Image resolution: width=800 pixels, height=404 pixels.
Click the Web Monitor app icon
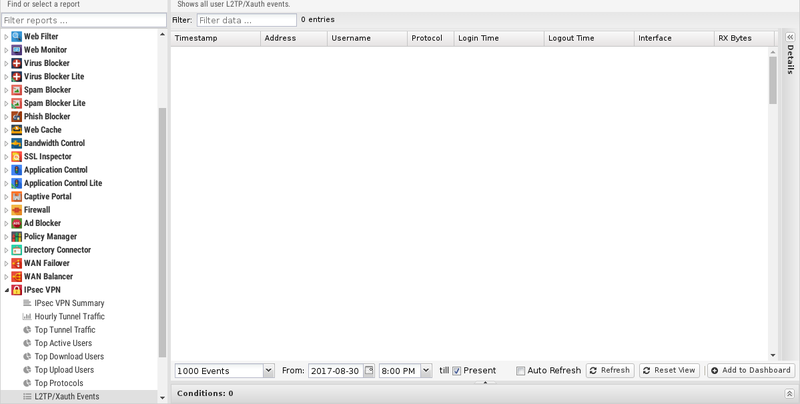(16, 49)
